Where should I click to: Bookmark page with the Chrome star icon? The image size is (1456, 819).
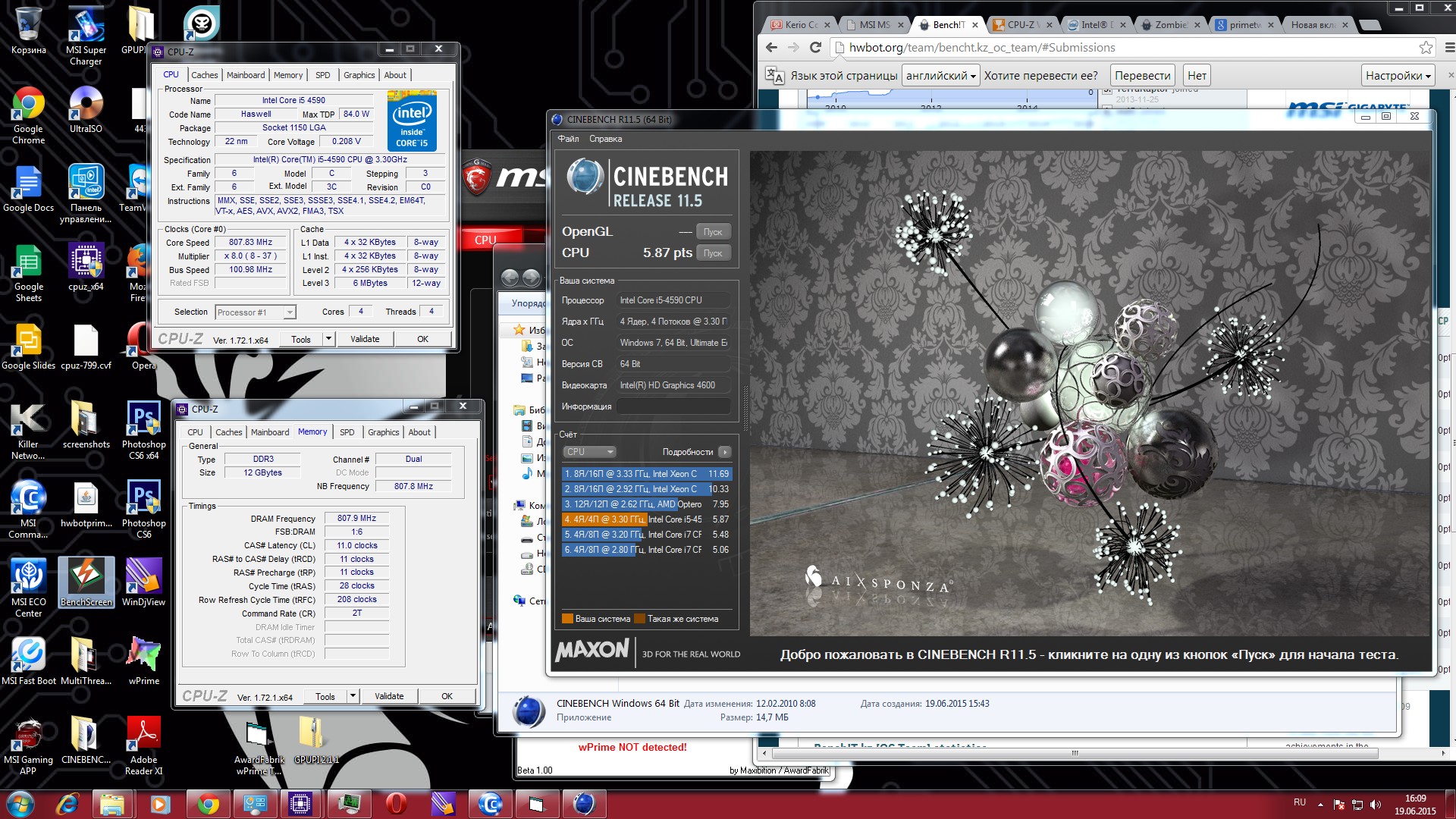[1426, 47]
